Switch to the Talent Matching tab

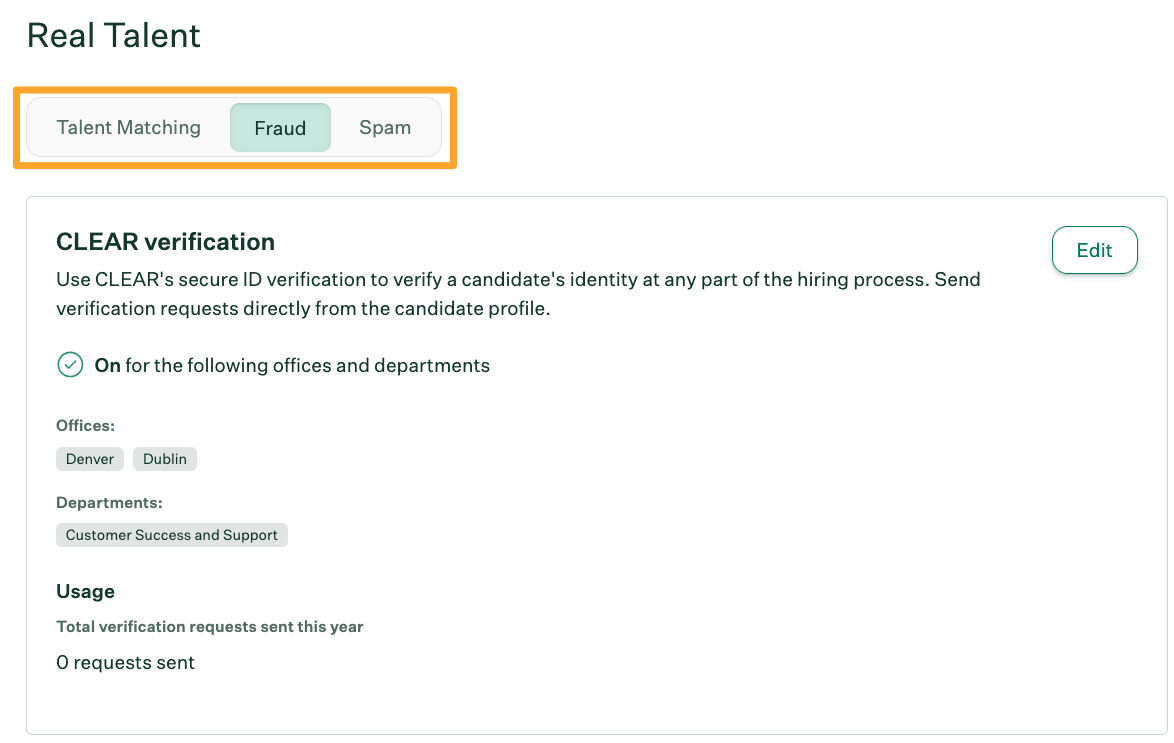[x=129, y=128]
